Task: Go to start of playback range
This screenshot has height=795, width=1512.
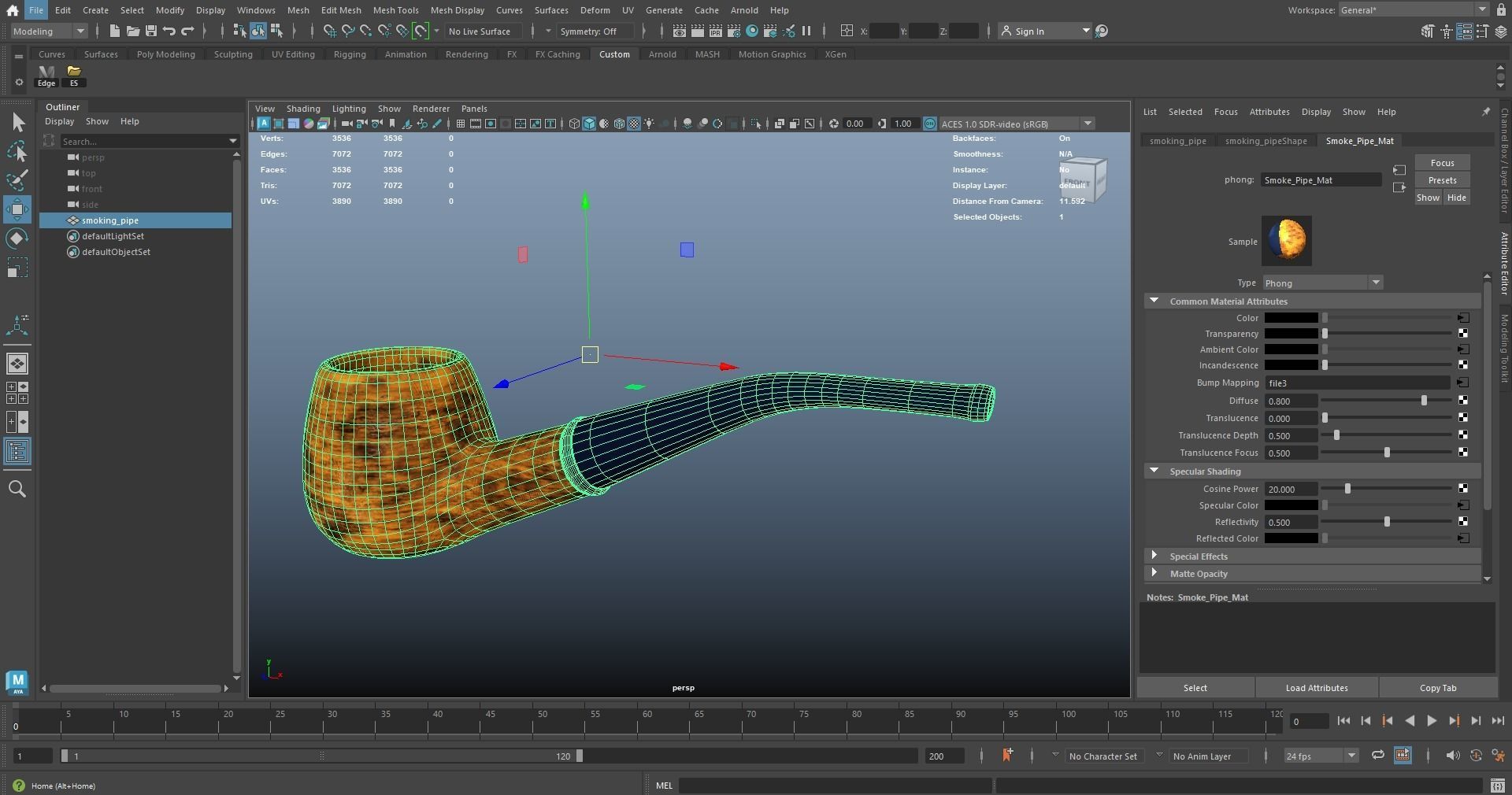Action: pyautogui.click(x=1343, y=721)
